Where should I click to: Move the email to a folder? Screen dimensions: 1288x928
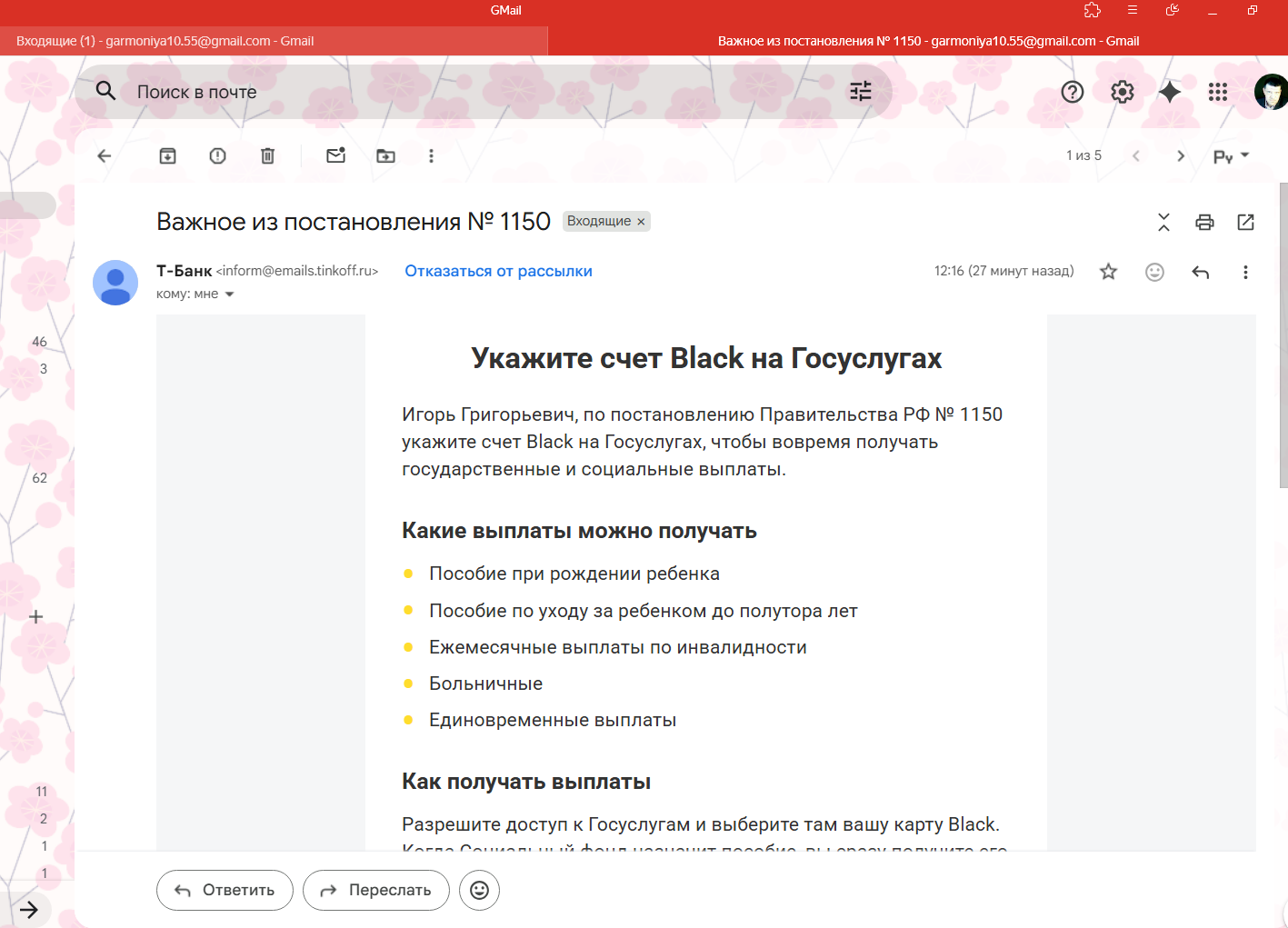(385, 155)
